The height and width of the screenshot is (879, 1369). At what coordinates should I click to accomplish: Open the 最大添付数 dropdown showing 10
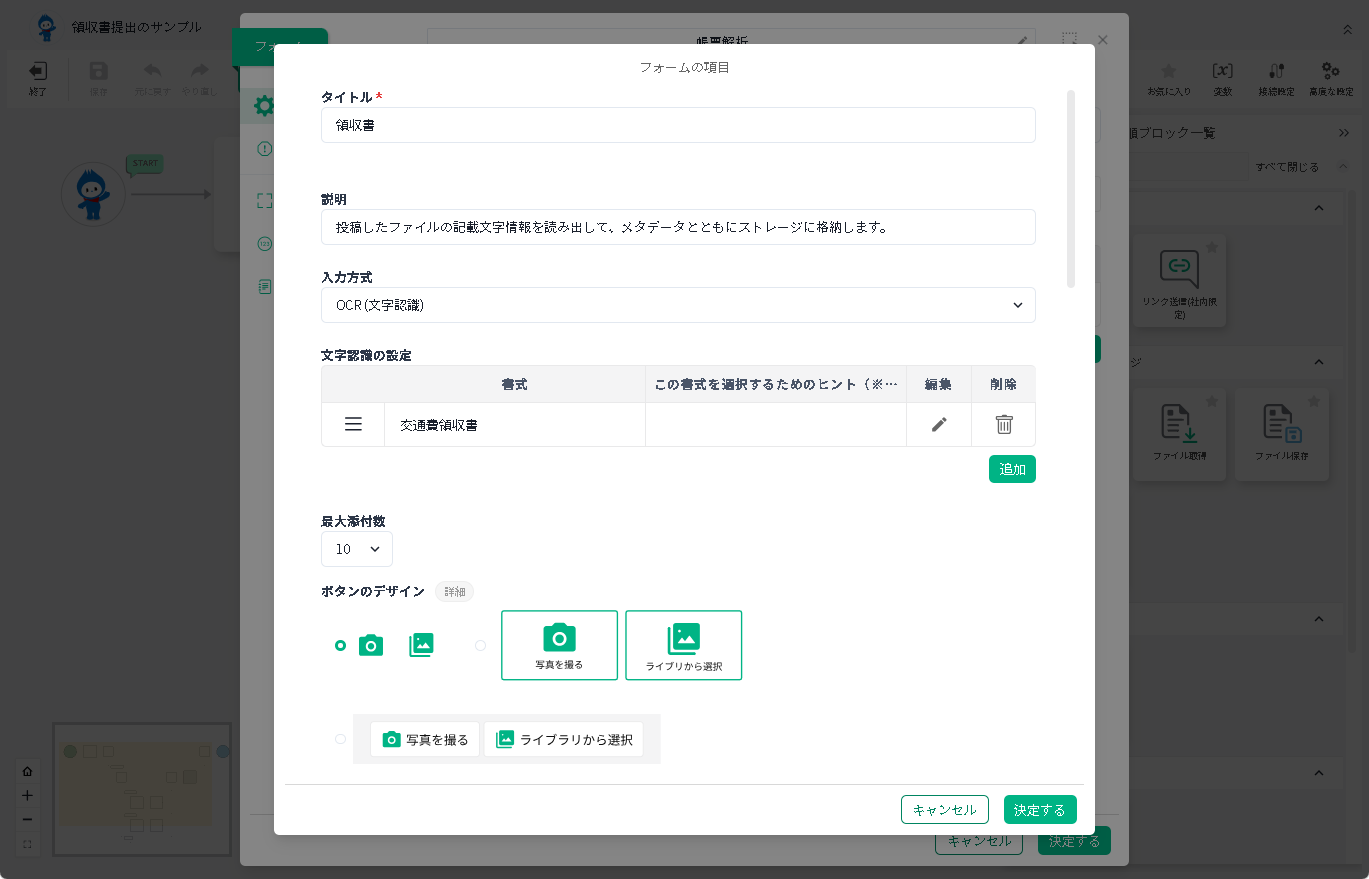click(x=357, y=549)
